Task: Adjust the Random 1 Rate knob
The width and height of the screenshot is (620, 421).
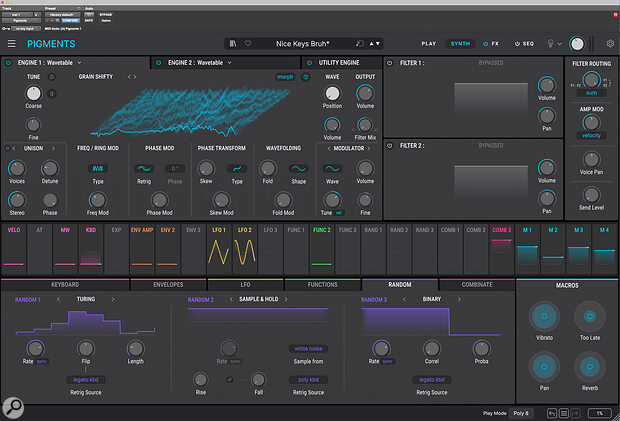Action: click(x=35, y=348)
